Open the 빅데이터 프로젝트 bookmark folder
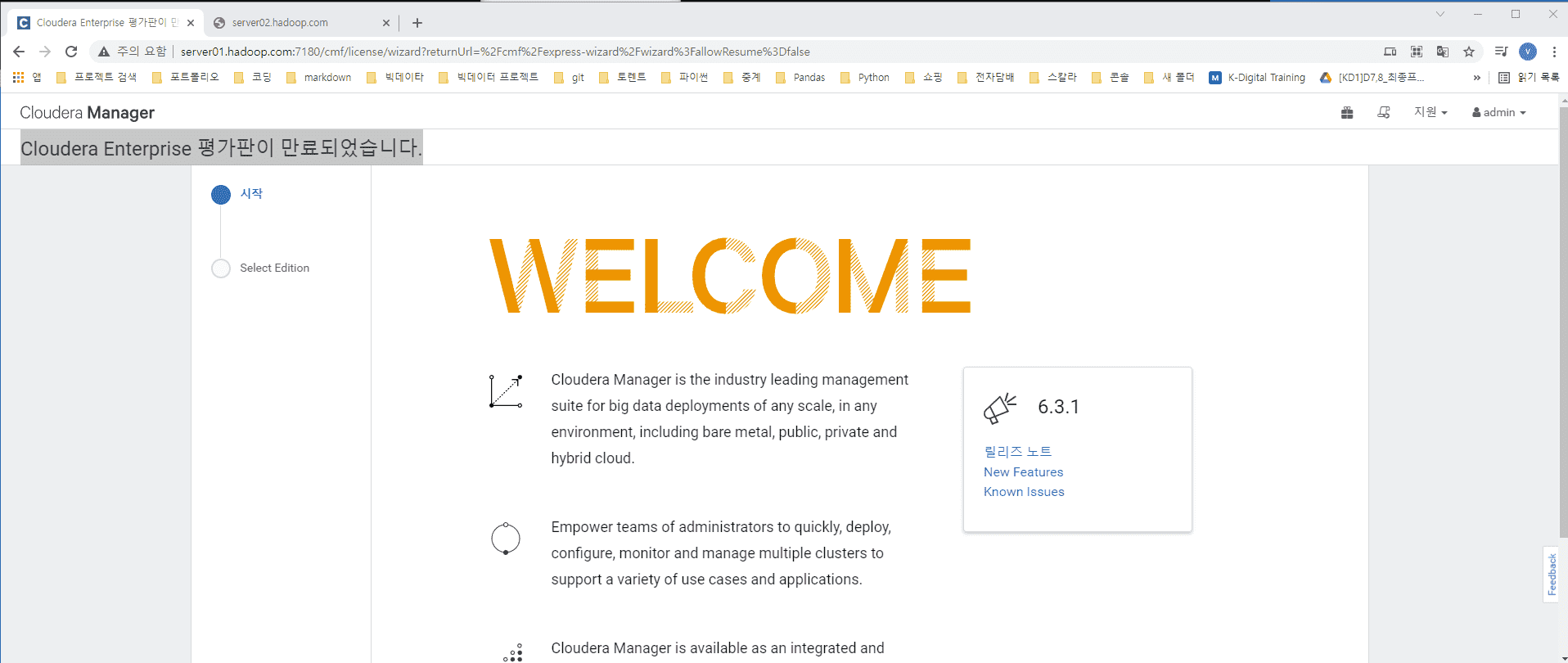1568x663 pixels. pyautogui.click(x=489, y=78)
